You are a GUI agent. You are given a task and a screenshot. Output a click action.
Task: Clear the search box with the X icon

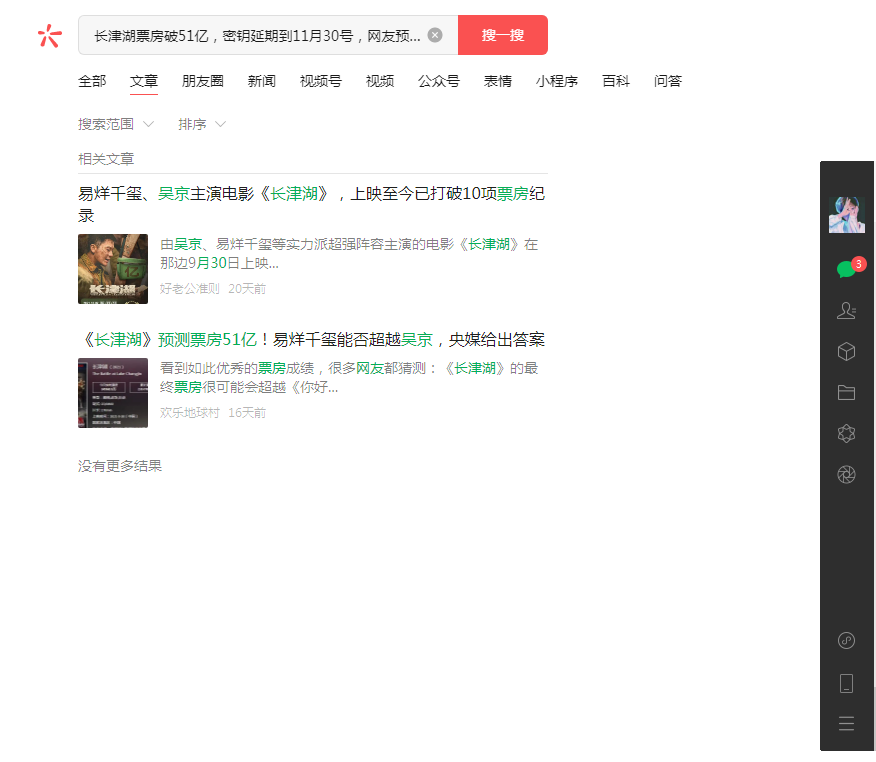pyautogui.click(x=435, y=35)
